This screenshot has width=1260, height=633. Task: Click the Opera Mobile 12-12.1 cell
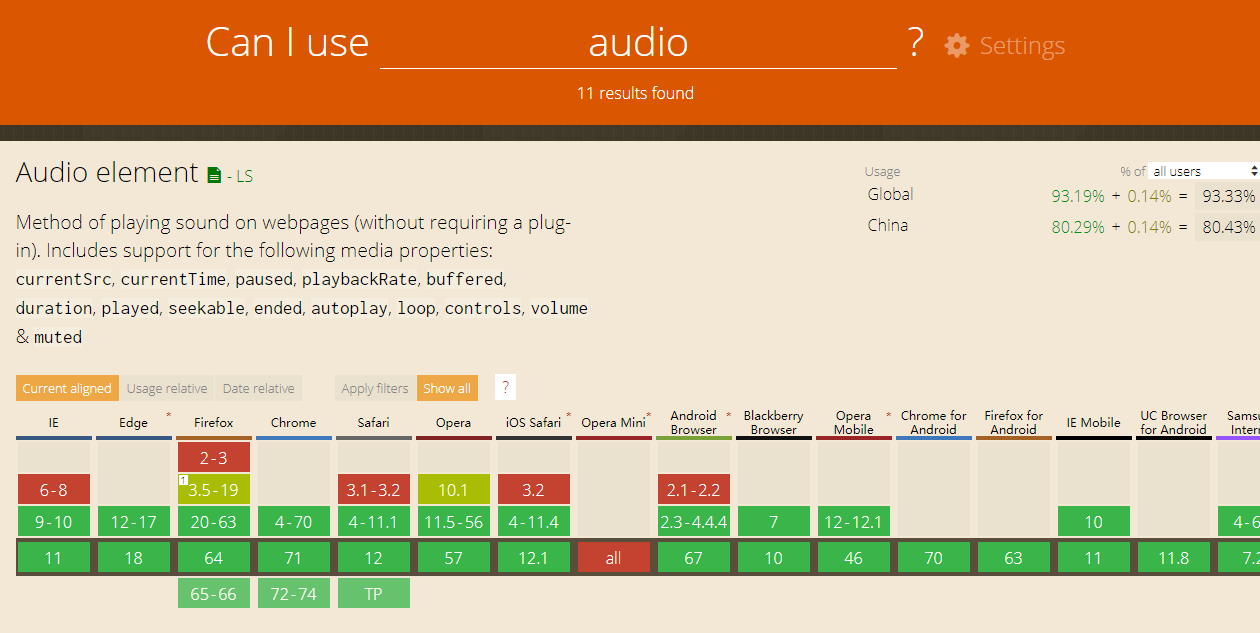tap(853, 521)
